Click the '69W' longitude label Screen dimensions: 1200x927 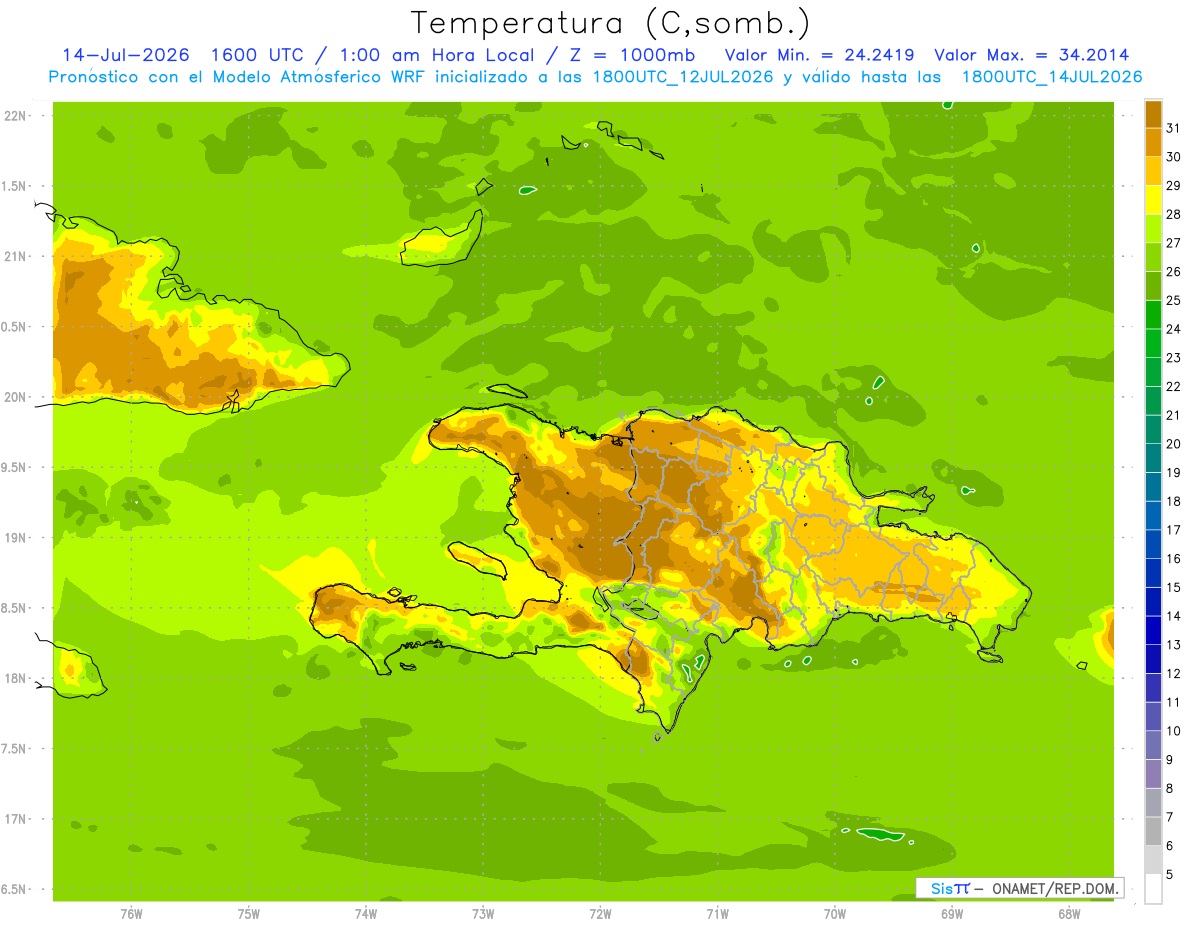click(x=952, y=913)
